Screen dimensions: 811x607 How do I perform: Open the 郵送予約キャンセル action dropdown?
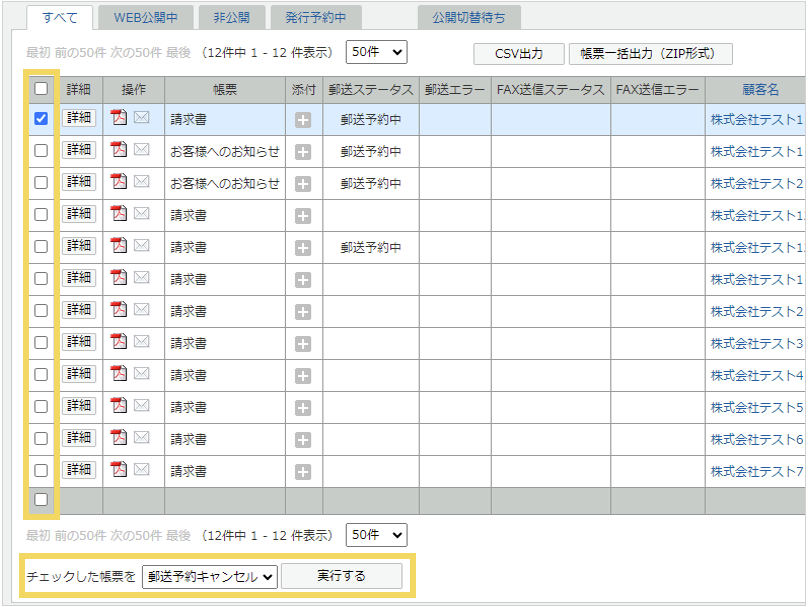click(x=209, y=577)
